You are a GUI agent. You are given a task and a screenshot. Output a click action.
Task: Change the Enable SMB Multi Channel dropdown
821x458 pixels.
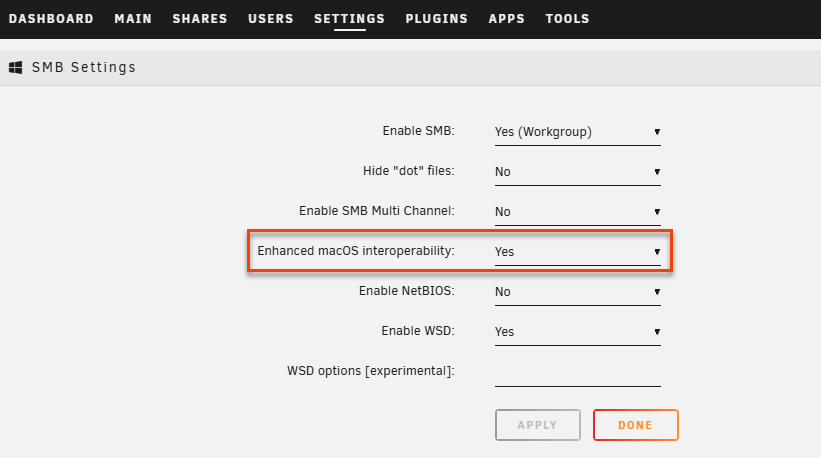577,212
